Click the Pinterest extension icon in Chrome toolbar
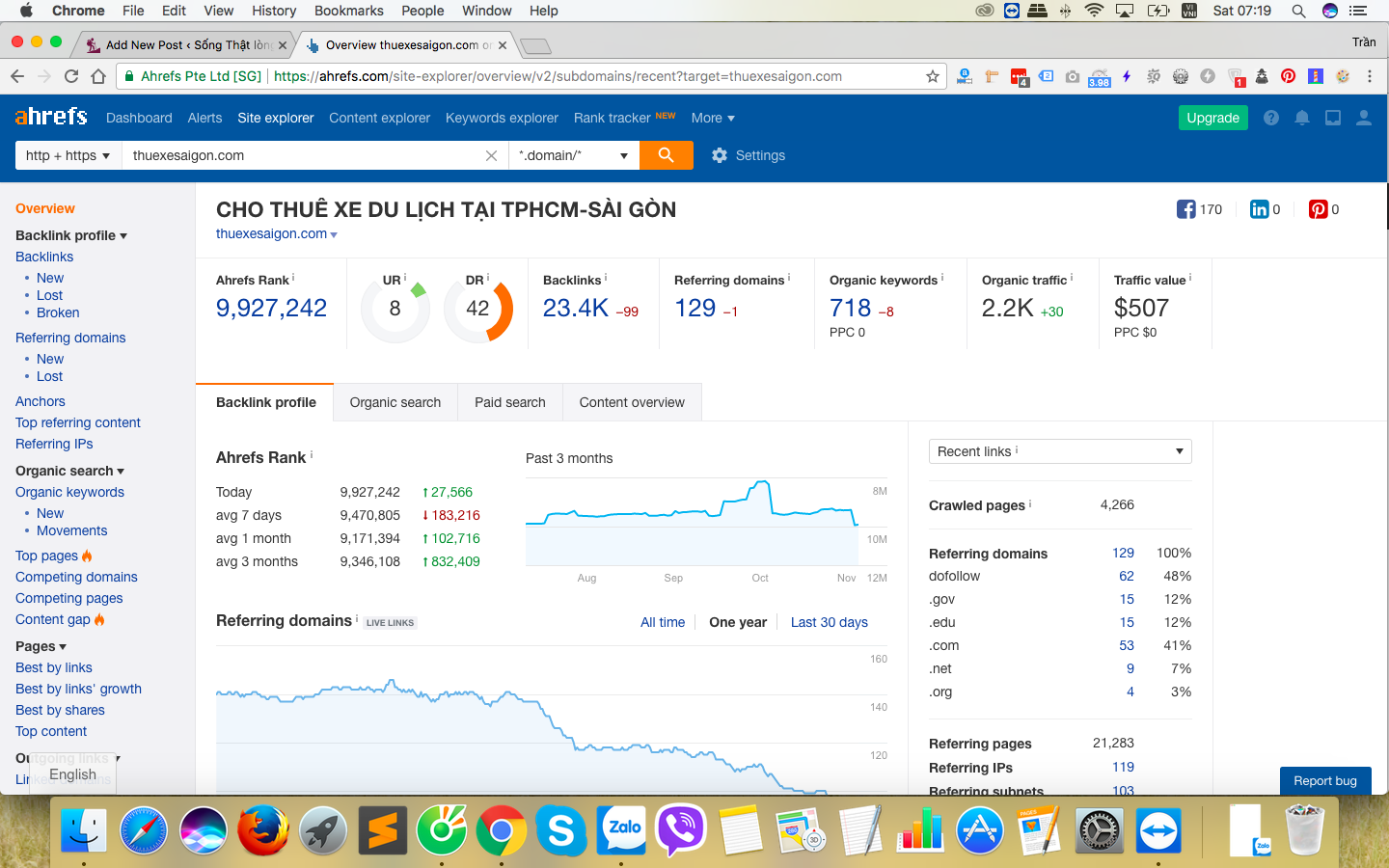This screenshot has width=1389, height=868. pyautogui.click(x=1288, y=76)
